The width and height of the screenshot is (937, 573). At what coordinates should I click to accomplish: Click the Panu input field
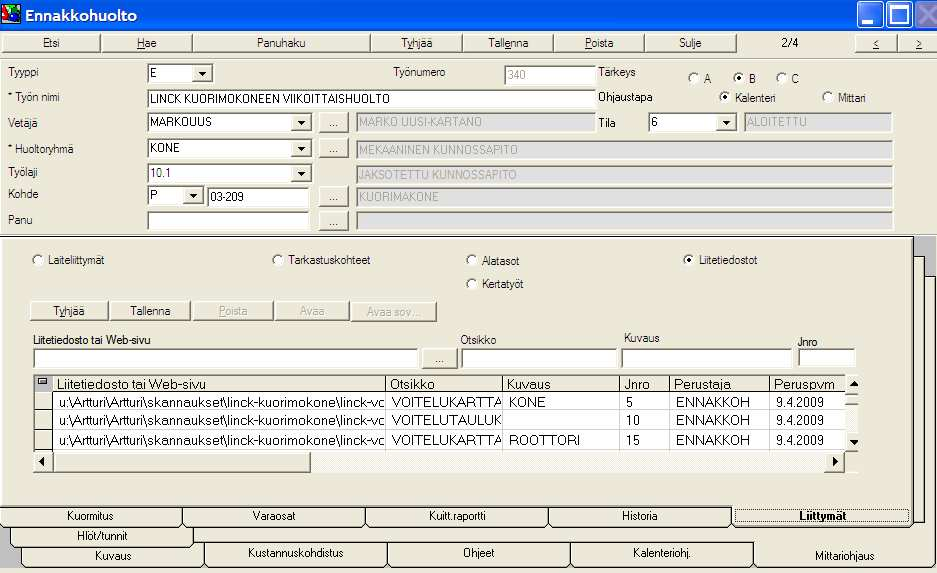(x=228, y=220)
